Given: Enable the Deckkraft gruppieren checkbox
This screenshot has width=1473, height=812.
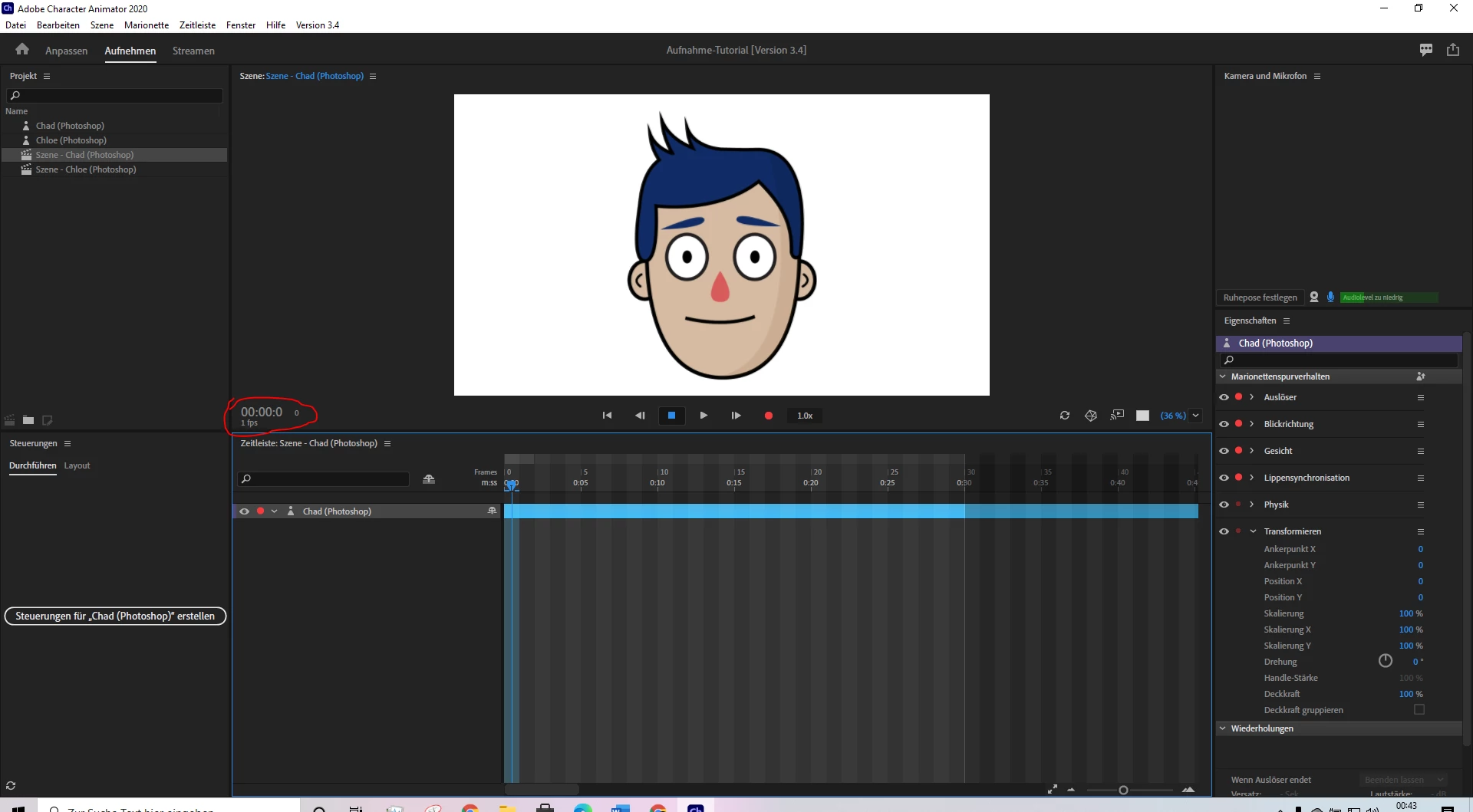Looking at the screenshot, I should [x=1419, y=710].
